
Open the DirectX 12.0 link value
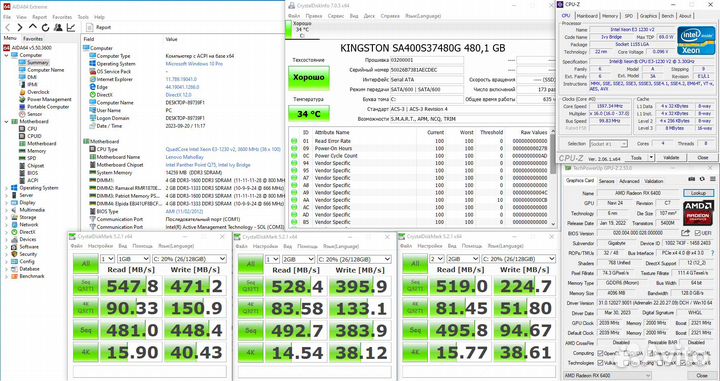pos(178,95)
